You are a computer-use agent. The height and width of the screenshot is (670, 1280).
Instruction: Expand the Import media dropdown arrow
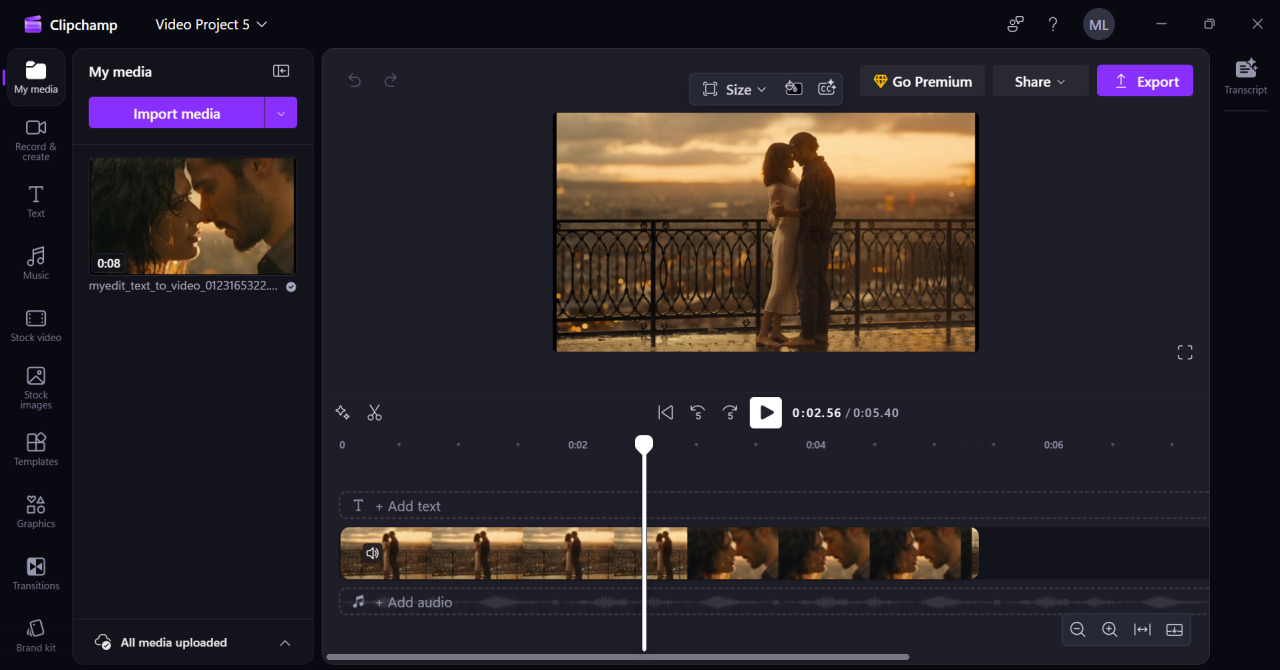click(x=281, y=113)
